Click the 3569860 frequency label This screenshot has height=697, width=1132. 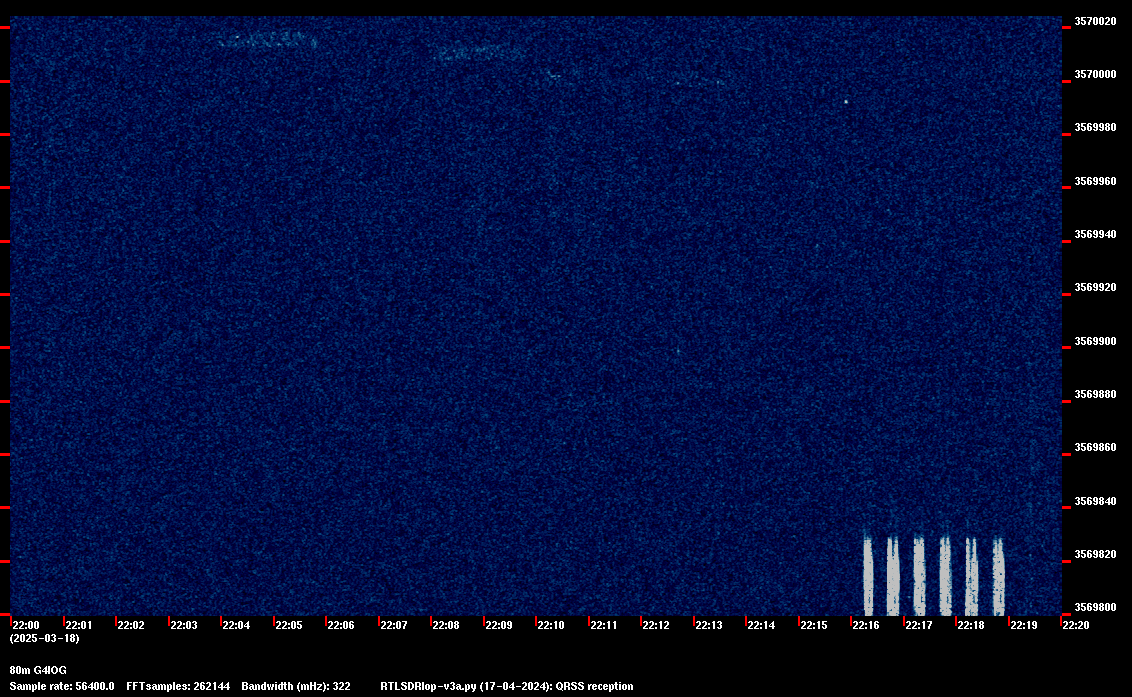(x=1095, y=448)
